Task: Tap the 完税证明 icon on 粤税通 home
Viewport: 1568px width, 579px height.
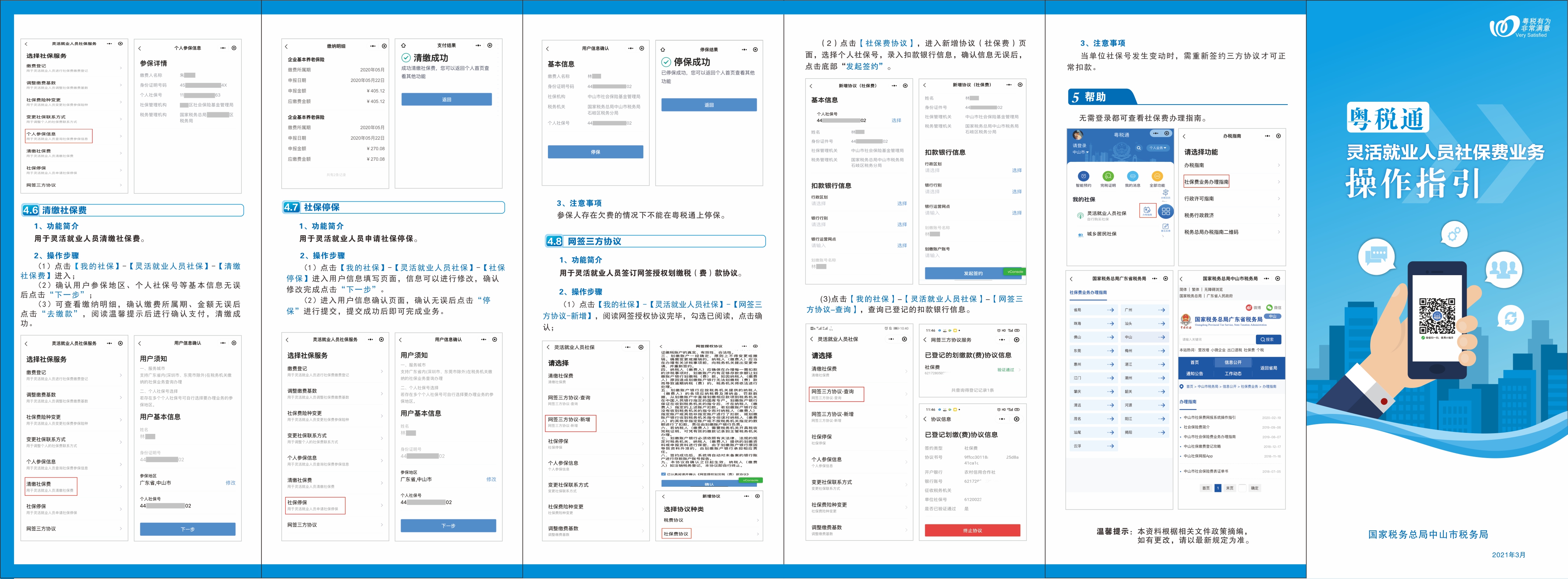Action: coord(1108,176)
